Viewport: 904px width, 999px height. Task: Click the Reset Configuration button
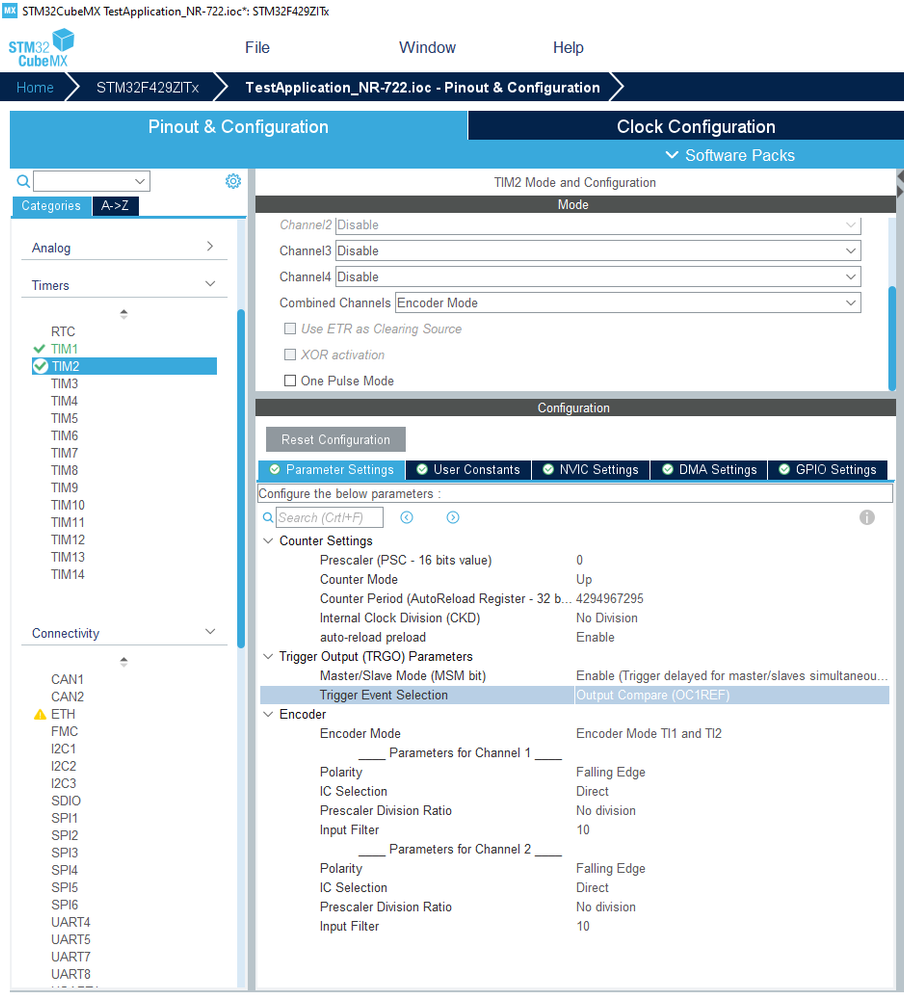click(336, 440)
